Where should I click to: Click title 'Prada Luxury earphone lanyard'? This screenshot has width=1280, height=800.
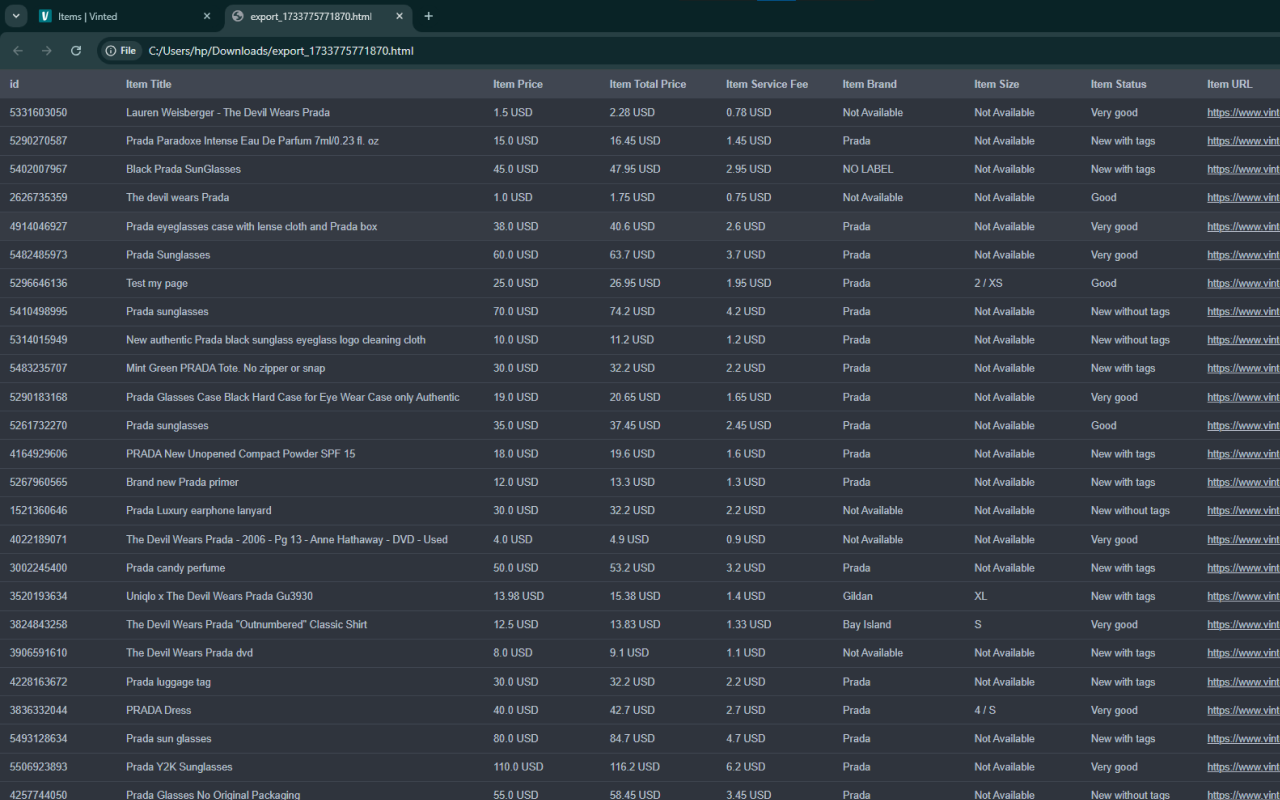(198, 510)
